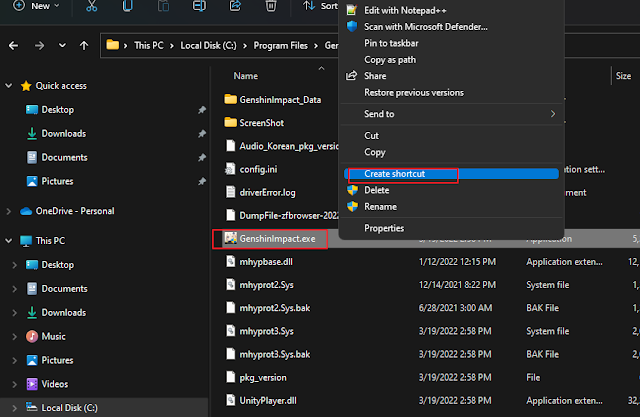640x417 pixels.
Task: Open the Sort options in toolbar
Action: pyautogui.click(x=320, y=6)
